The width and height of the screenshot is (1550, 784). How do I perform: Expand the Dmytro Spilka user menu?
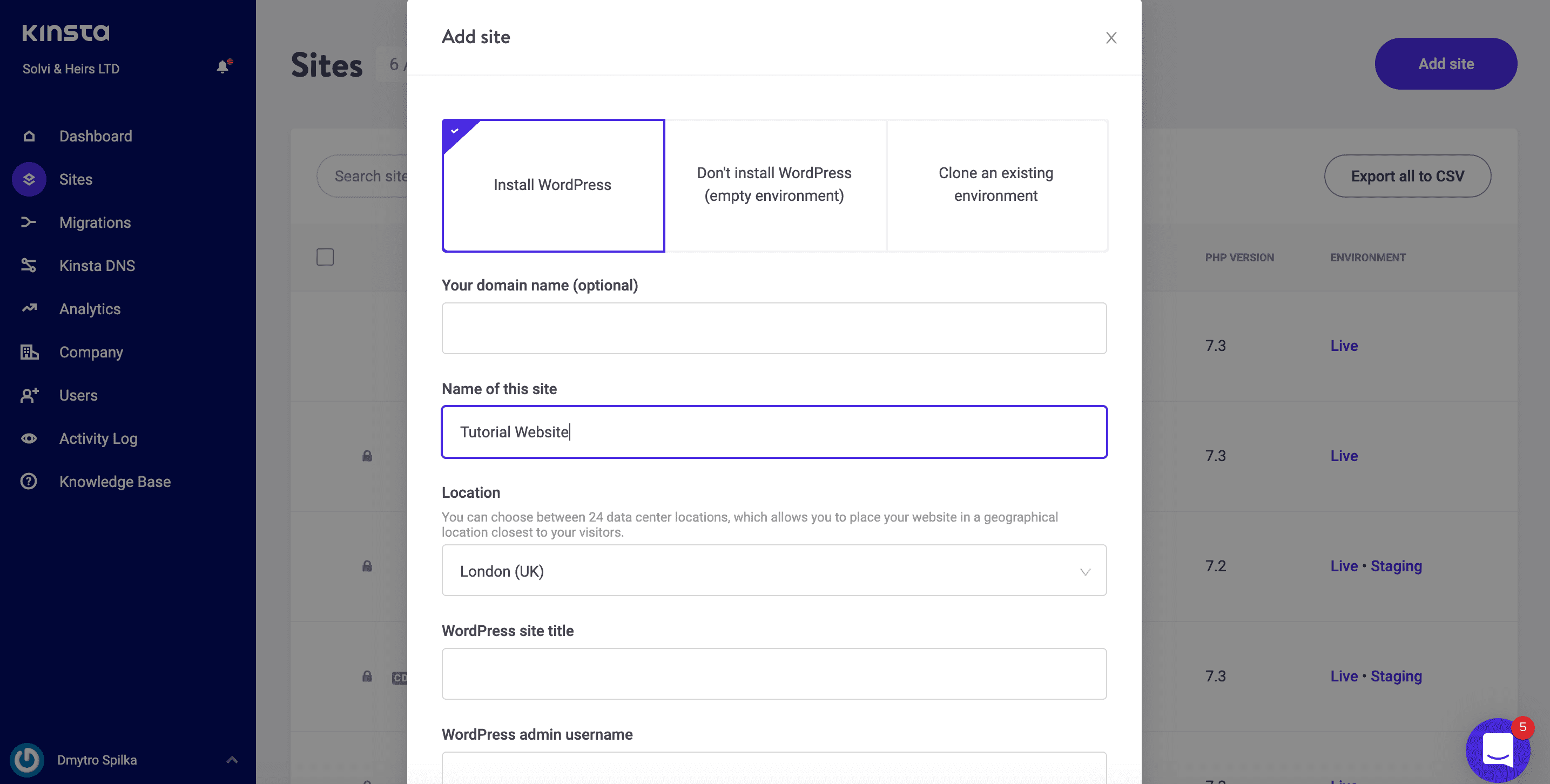232,760
